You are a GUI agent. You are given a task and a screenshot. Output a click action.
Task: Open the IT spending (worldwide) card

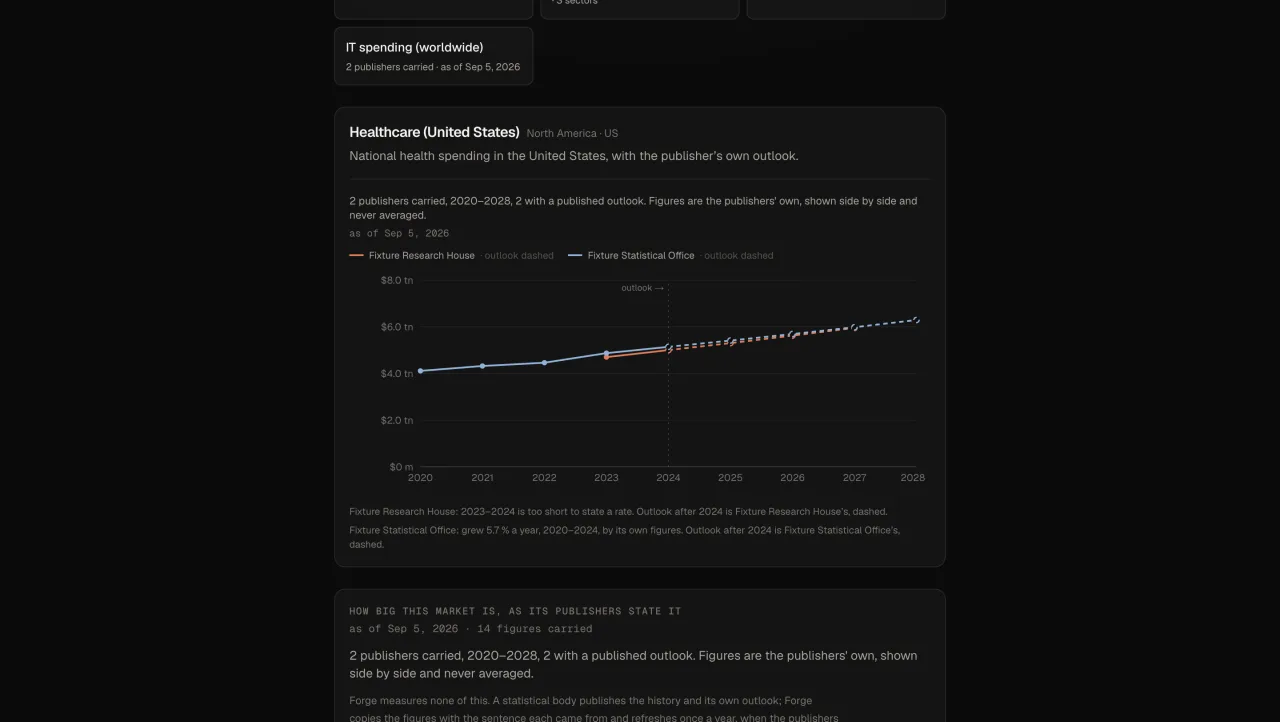(x=433, y=56)
